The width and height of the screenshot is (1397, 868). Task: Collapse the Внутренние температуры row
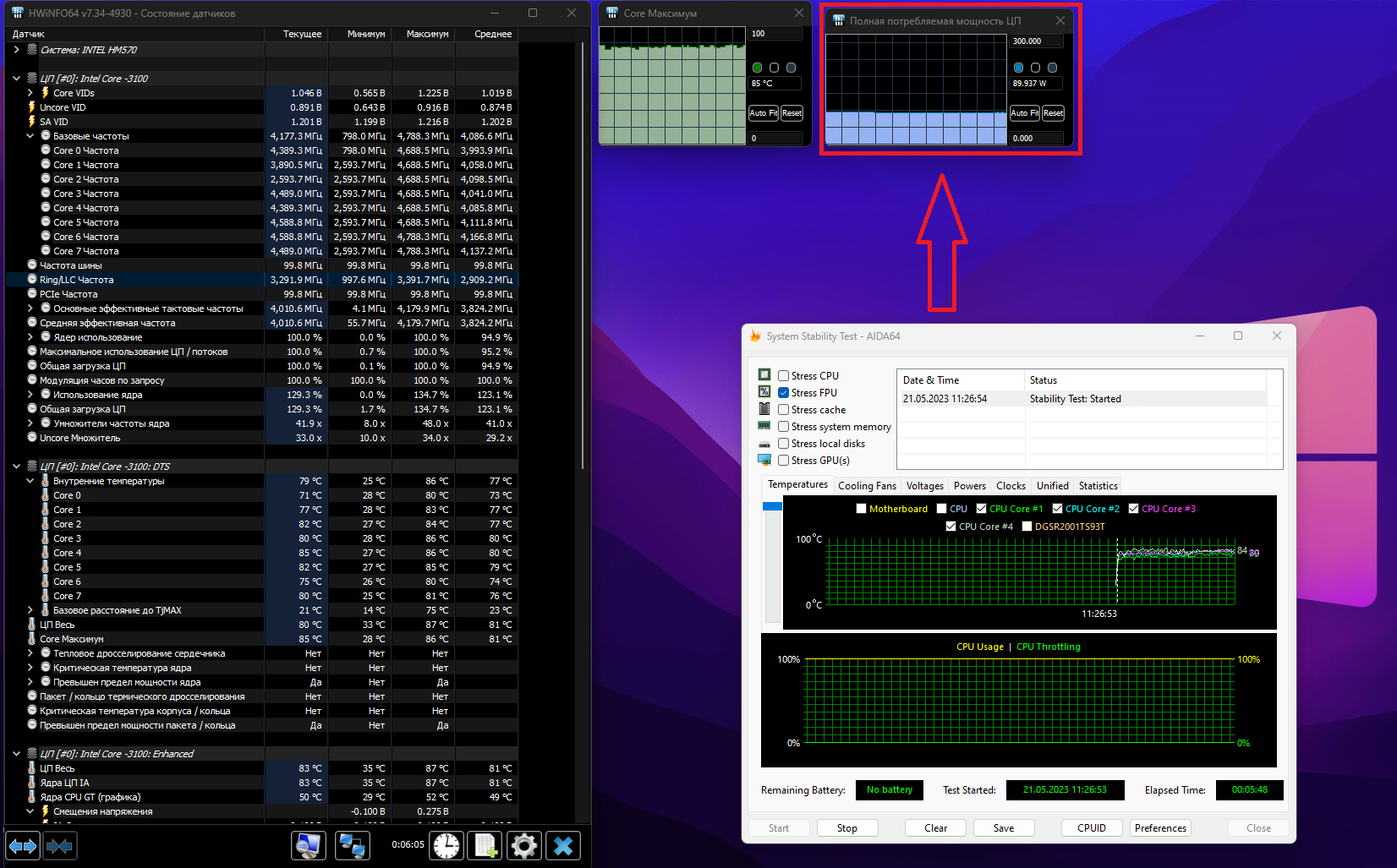(x=30, y=481)
